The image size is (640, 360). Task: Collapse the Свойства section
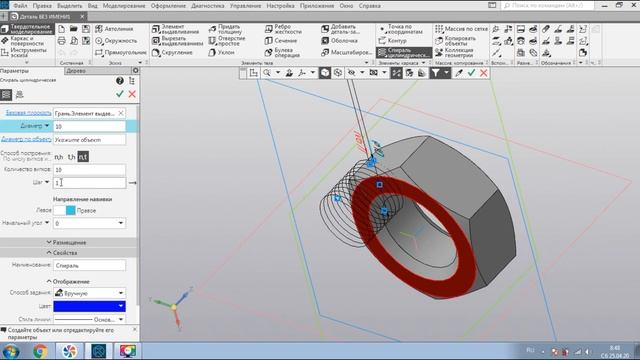click(62, 253)
